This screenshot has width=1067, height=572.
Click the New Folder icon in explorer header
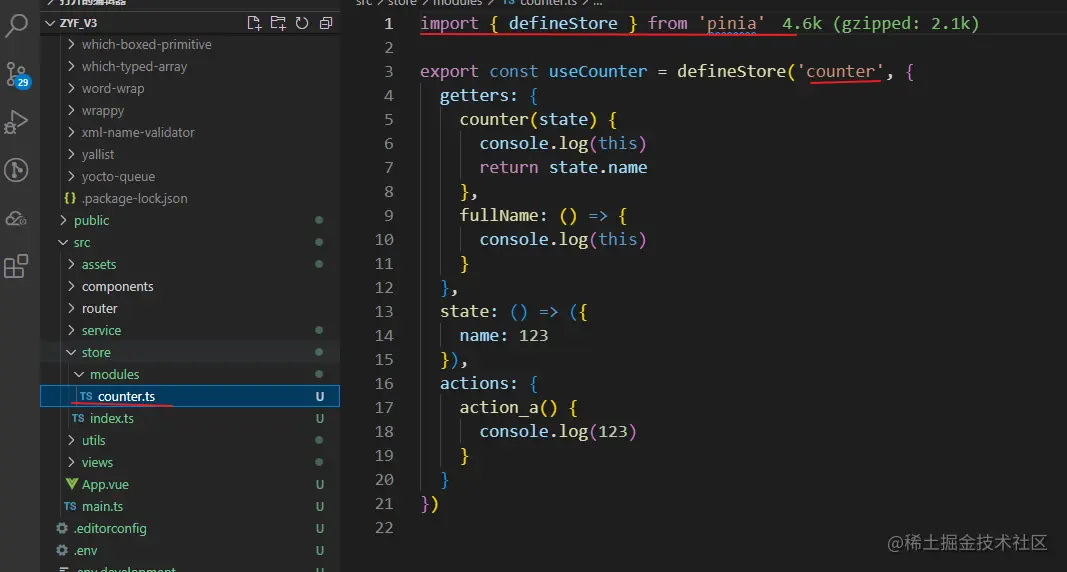click(x=278, y=23)
